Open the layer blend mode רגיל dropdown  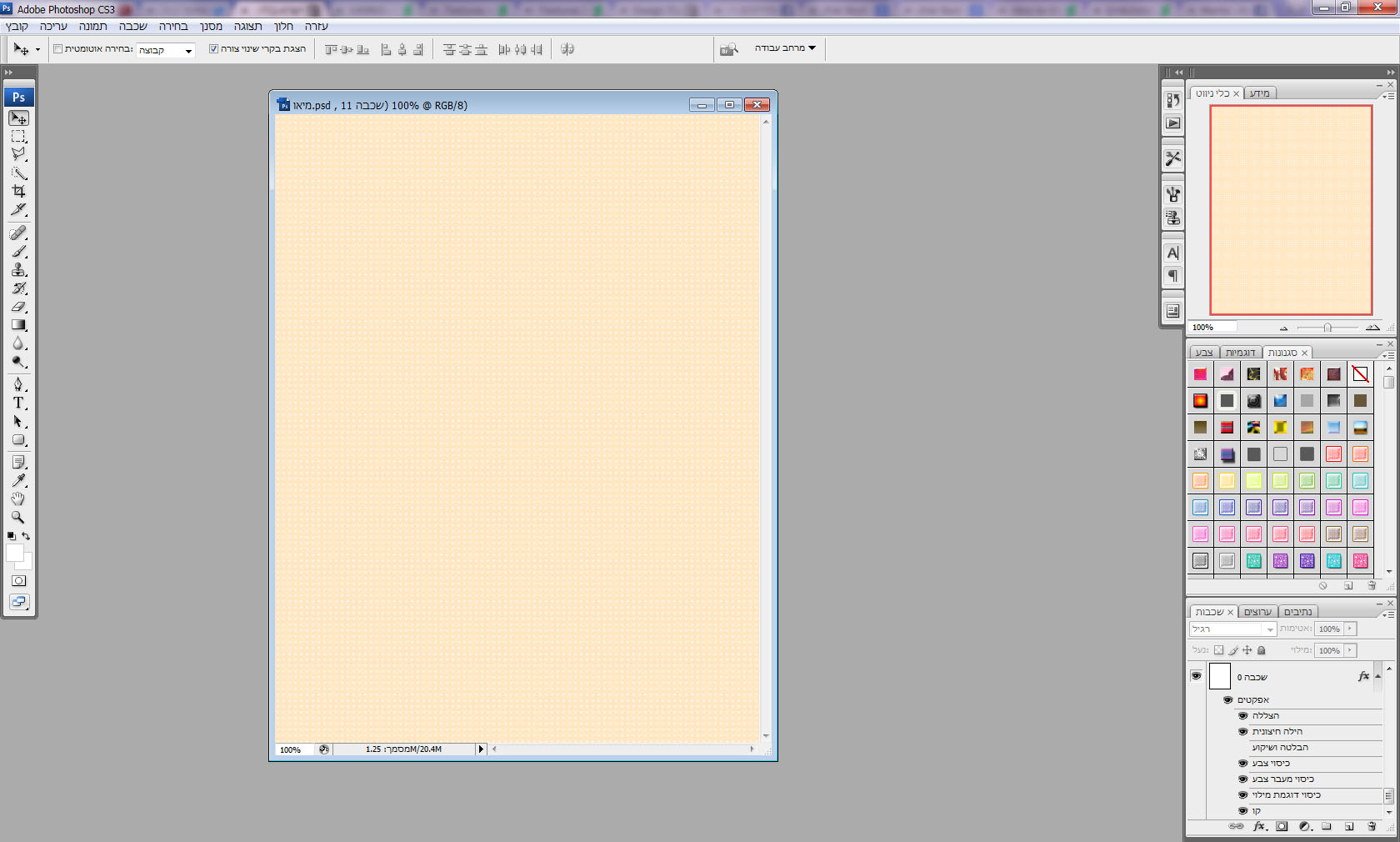point(1232,629)
